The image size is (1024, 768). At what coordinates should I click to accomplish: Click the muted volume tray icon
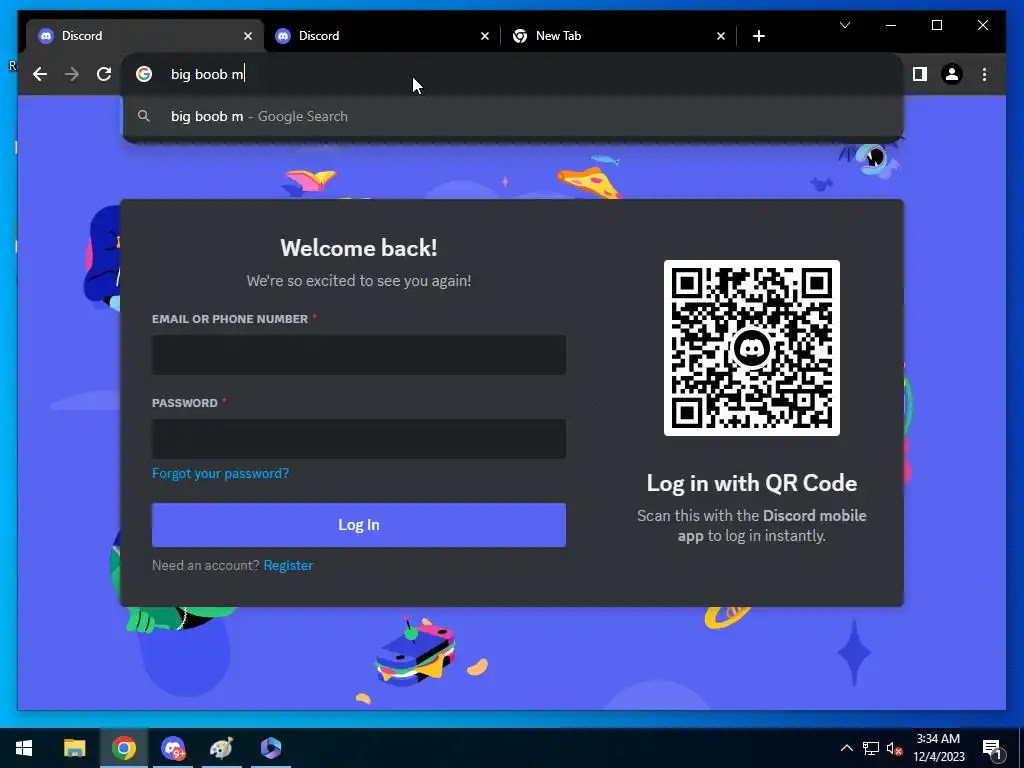tap(894, 748)
